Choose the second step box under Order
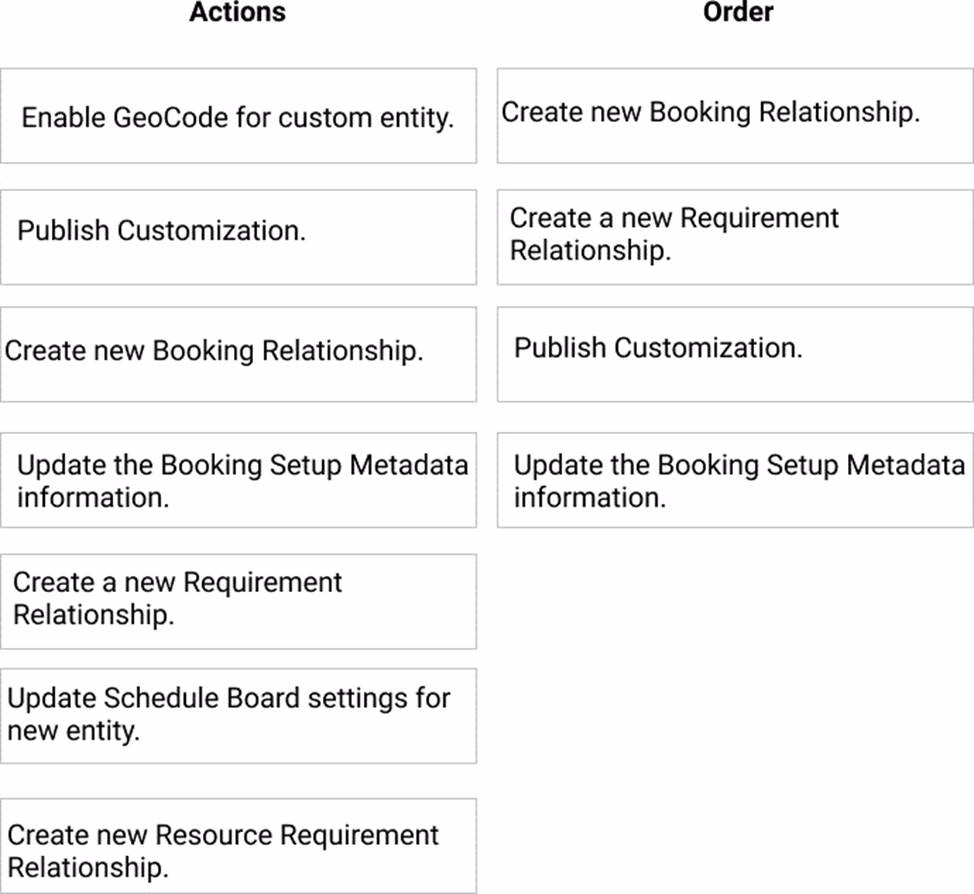 click(x=734, y=234)
